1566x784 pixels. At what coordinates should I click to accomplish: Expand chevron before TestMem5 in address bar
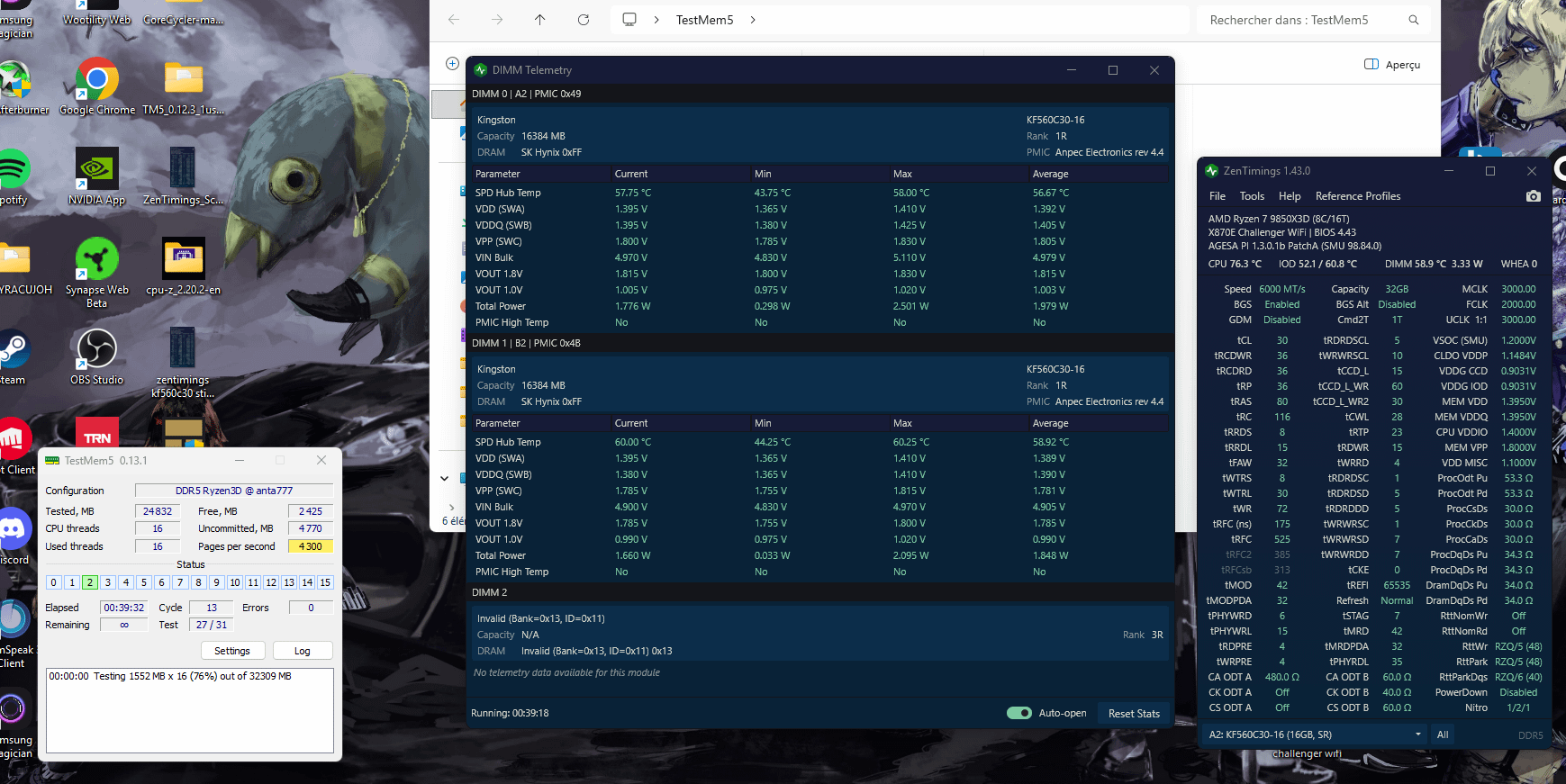pos(656,20)
